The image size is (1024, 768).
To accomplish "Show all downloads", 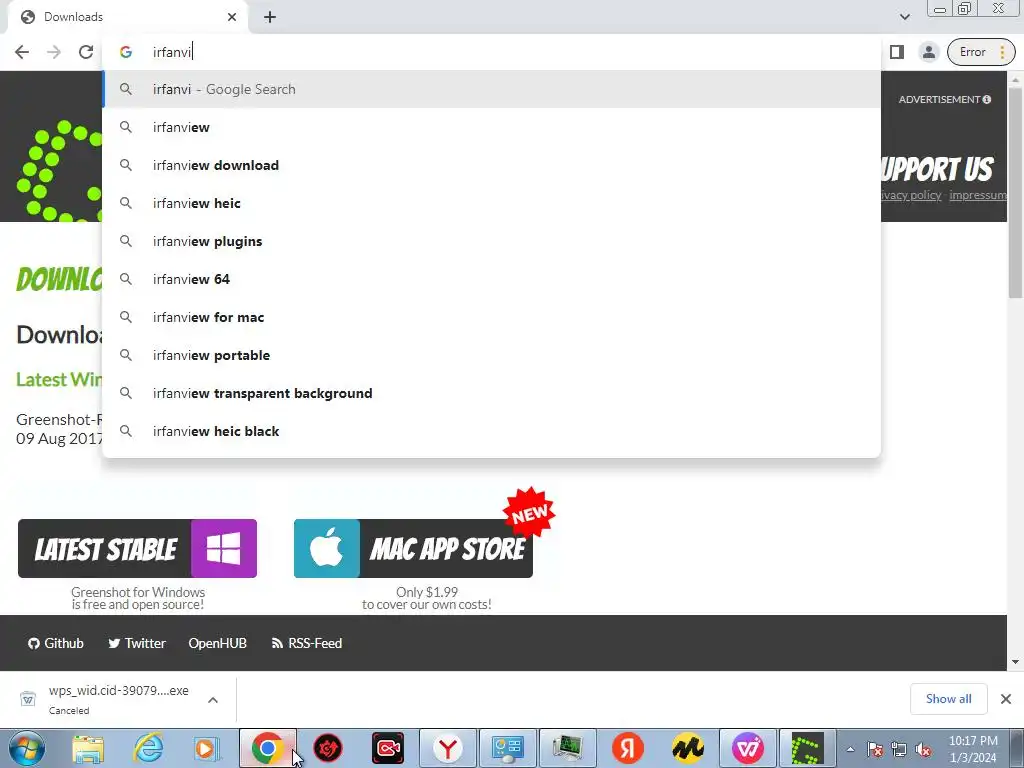I will [948, 699].
